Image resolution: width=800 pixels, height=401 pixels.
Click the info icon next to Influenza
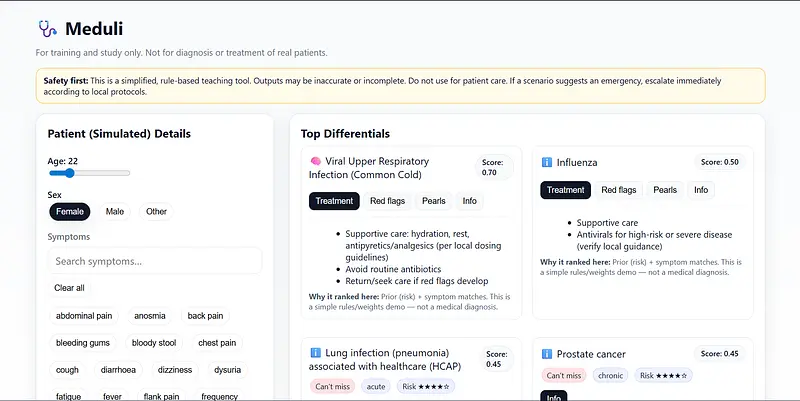pos(547,162)
